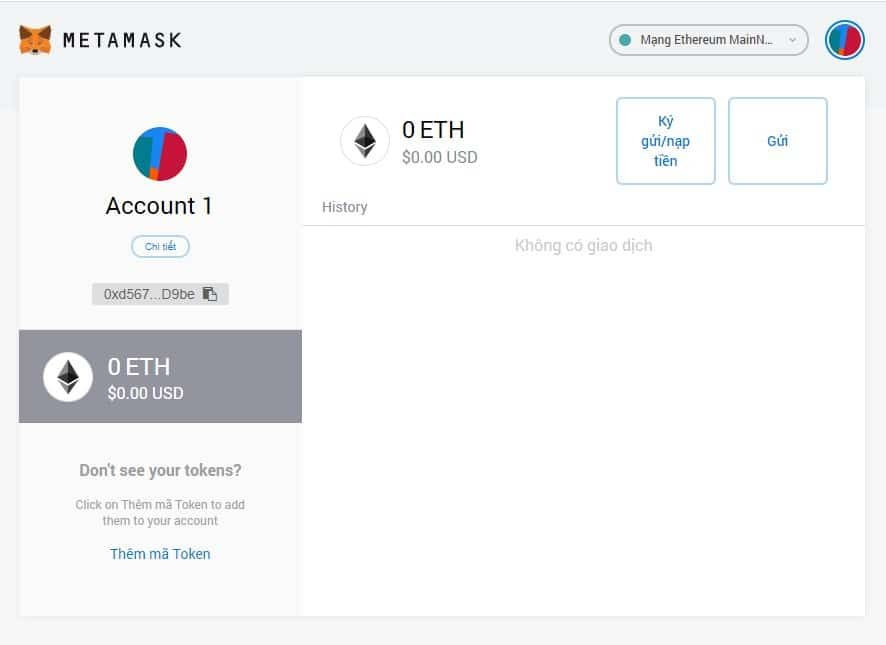Click the Gửi button
Viewport: 886px width, 645px height.
pos(778,140)
